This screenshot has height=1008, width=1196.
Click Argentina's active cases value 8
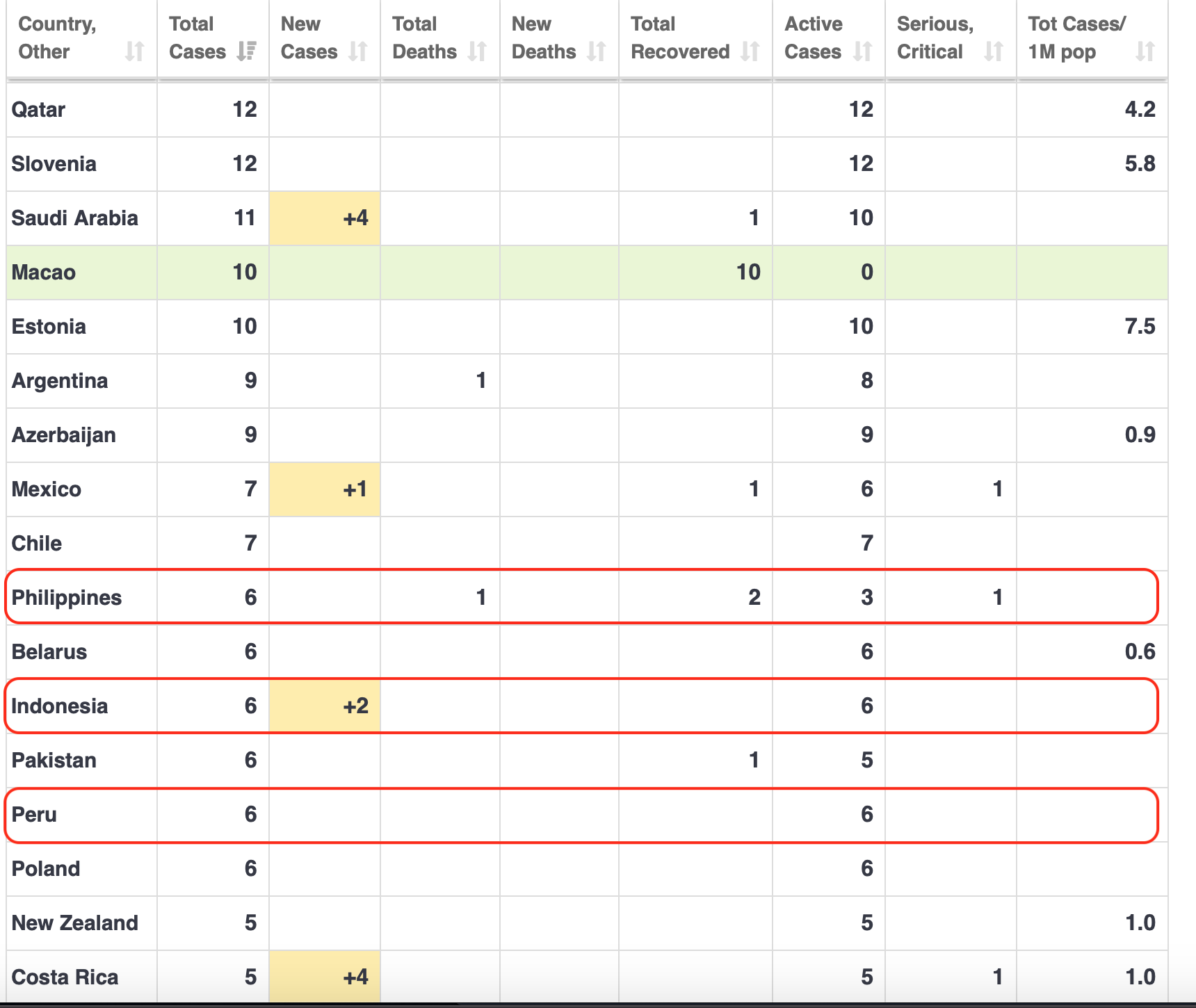coord(866,380)
